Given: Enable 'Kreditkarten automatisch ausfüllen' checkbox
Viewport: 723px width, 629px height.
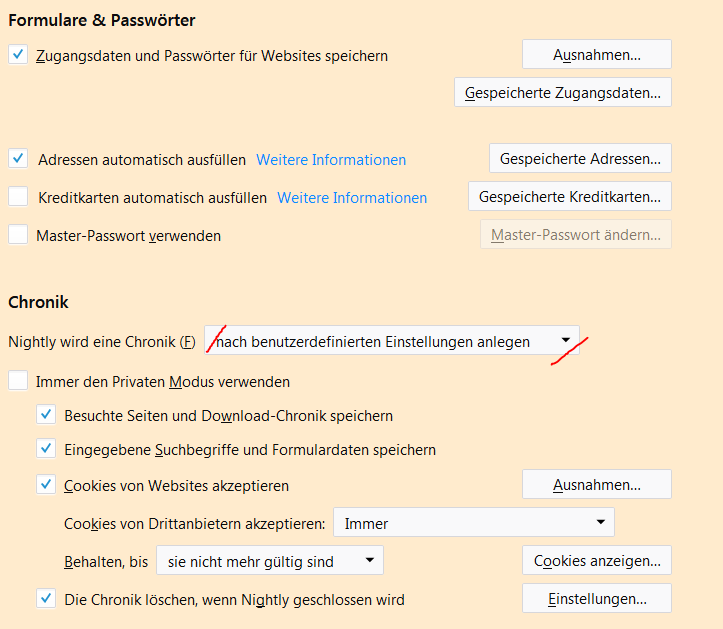Looking at the screenshot, I should coord(18,197).
